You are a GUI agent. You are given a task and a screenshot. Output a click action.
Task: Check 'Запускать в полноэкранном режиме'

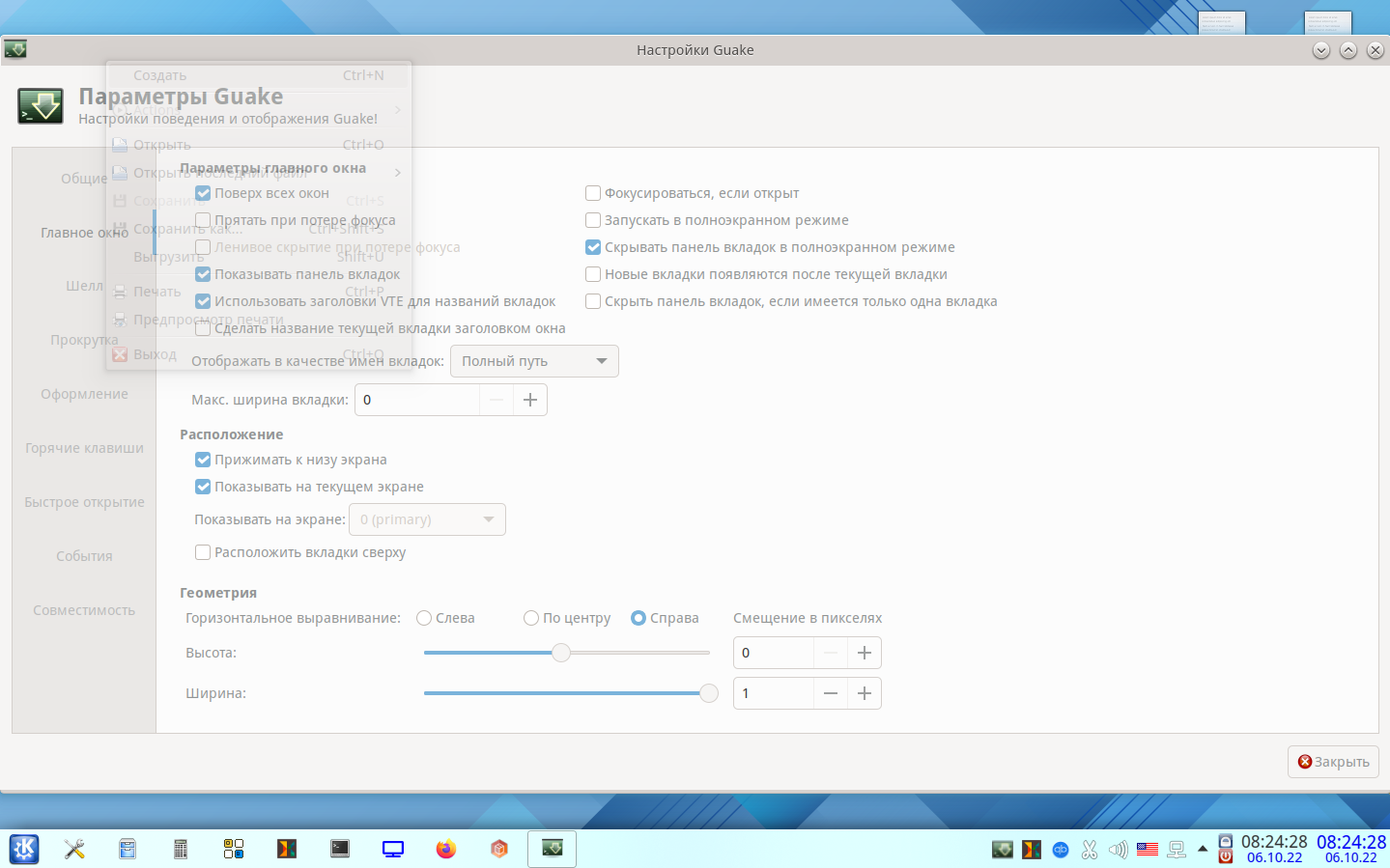tap(593, 220)
